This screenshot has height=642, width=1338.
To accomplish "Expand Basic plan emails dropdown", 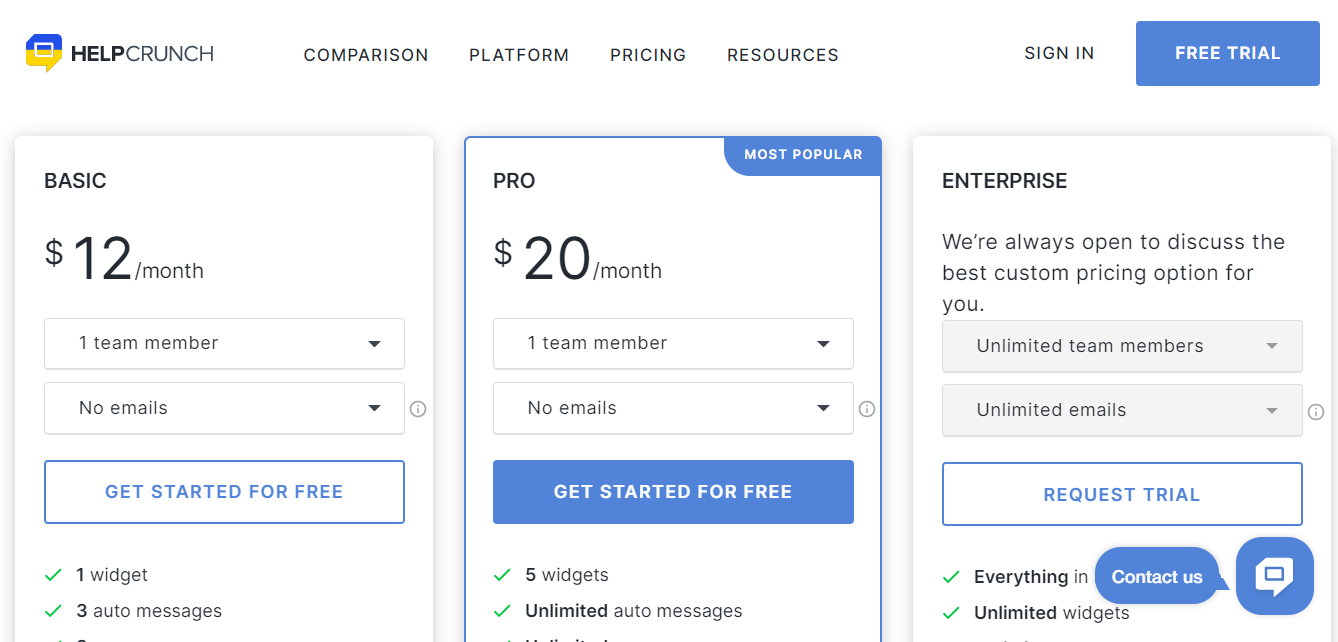I will point(224,408).
